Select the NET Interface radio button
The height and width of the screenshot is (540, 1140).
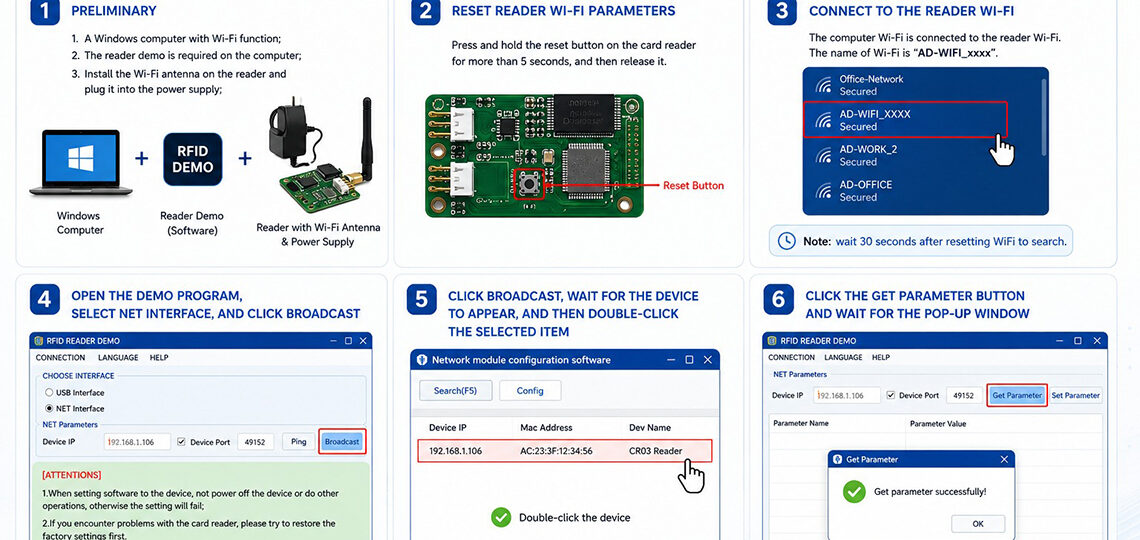pyautogui.click(x=49, y=408)
